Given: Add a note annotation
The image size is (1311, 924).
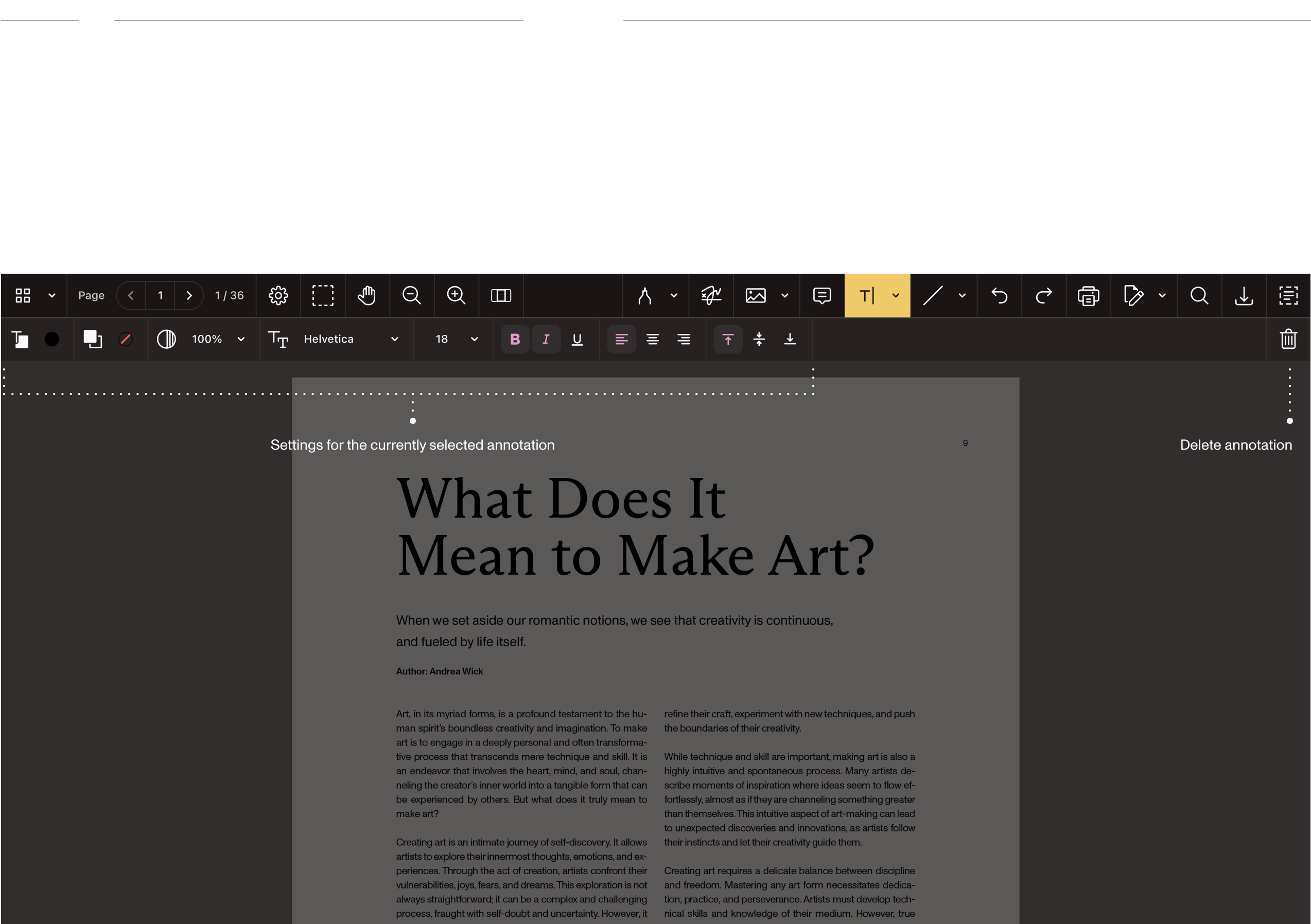Looking at the screenshot, I should pyautogui.click(x=822, y=296).
